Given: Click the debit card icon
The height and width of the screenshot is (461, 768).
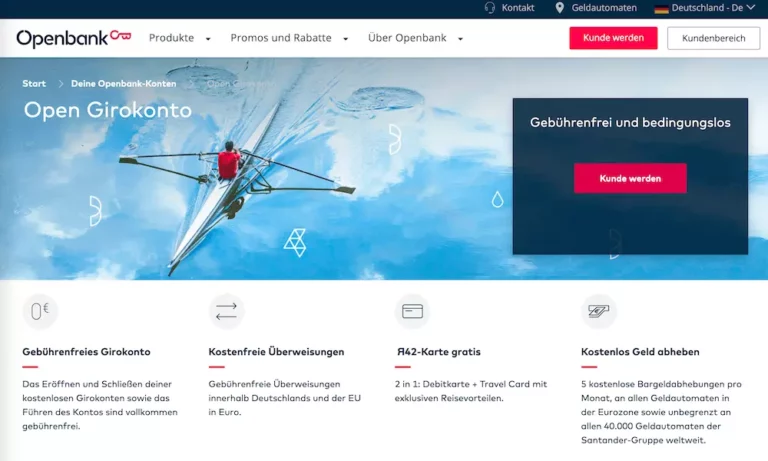Looking at the screenshot, I should [412, 311].
